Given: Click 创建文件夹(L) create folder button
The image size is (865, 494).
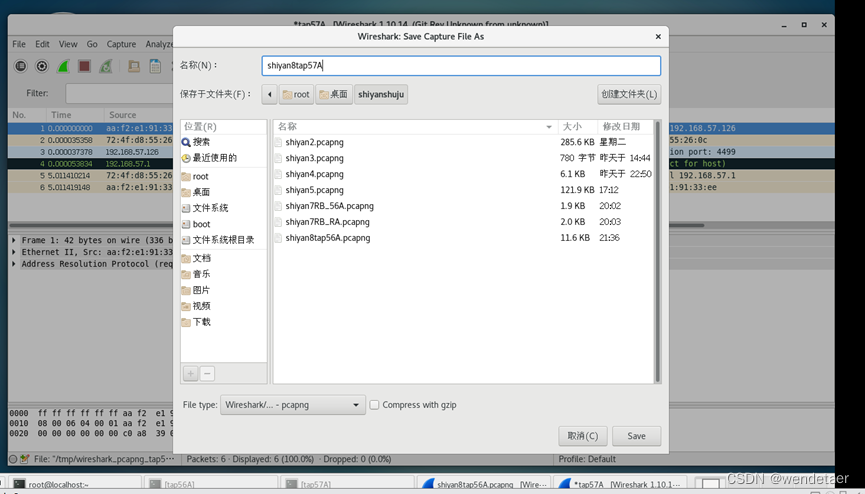Looking at the screenshot, I should click(x=629, y=94).
